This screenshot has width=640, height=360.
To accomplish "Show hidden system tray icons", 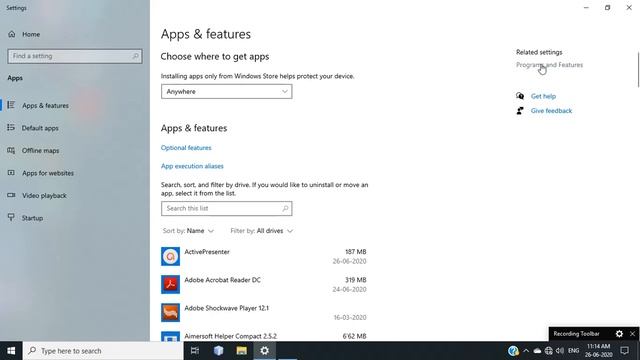I will tap(526, 351).
